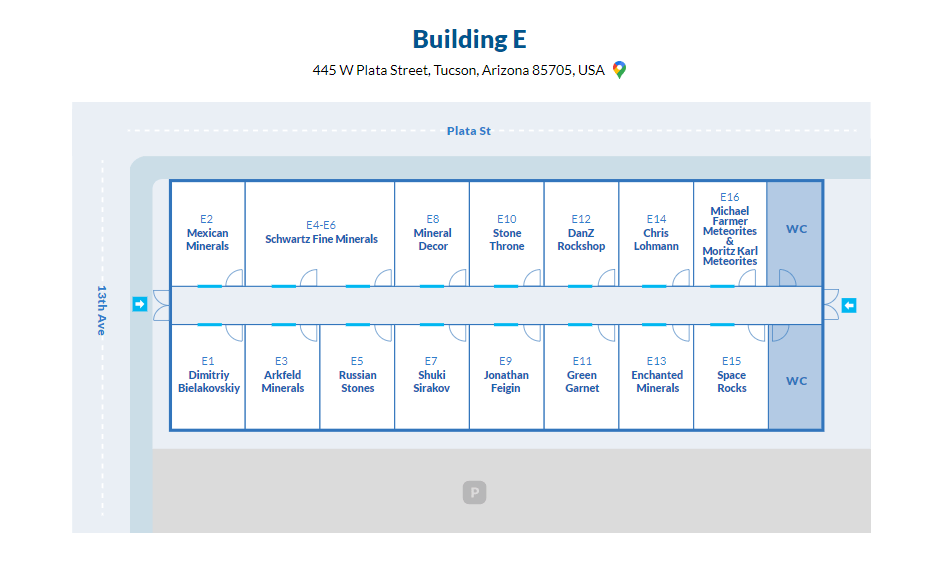Select the lower WC restroom area
Screen dimensions: 952x562
796,380
